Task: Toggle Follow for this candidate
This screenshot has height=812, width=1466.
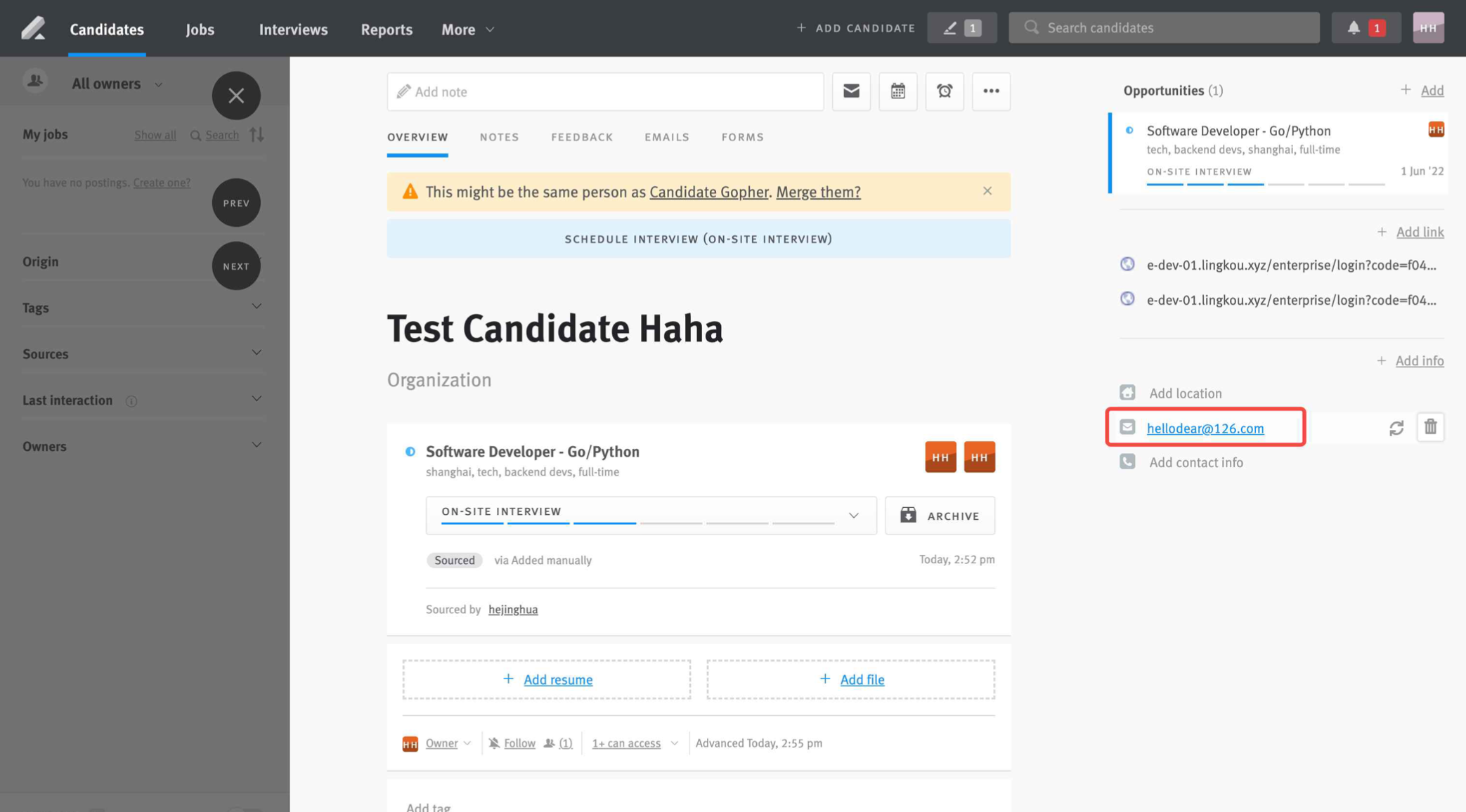Action: tap(519, 743)
